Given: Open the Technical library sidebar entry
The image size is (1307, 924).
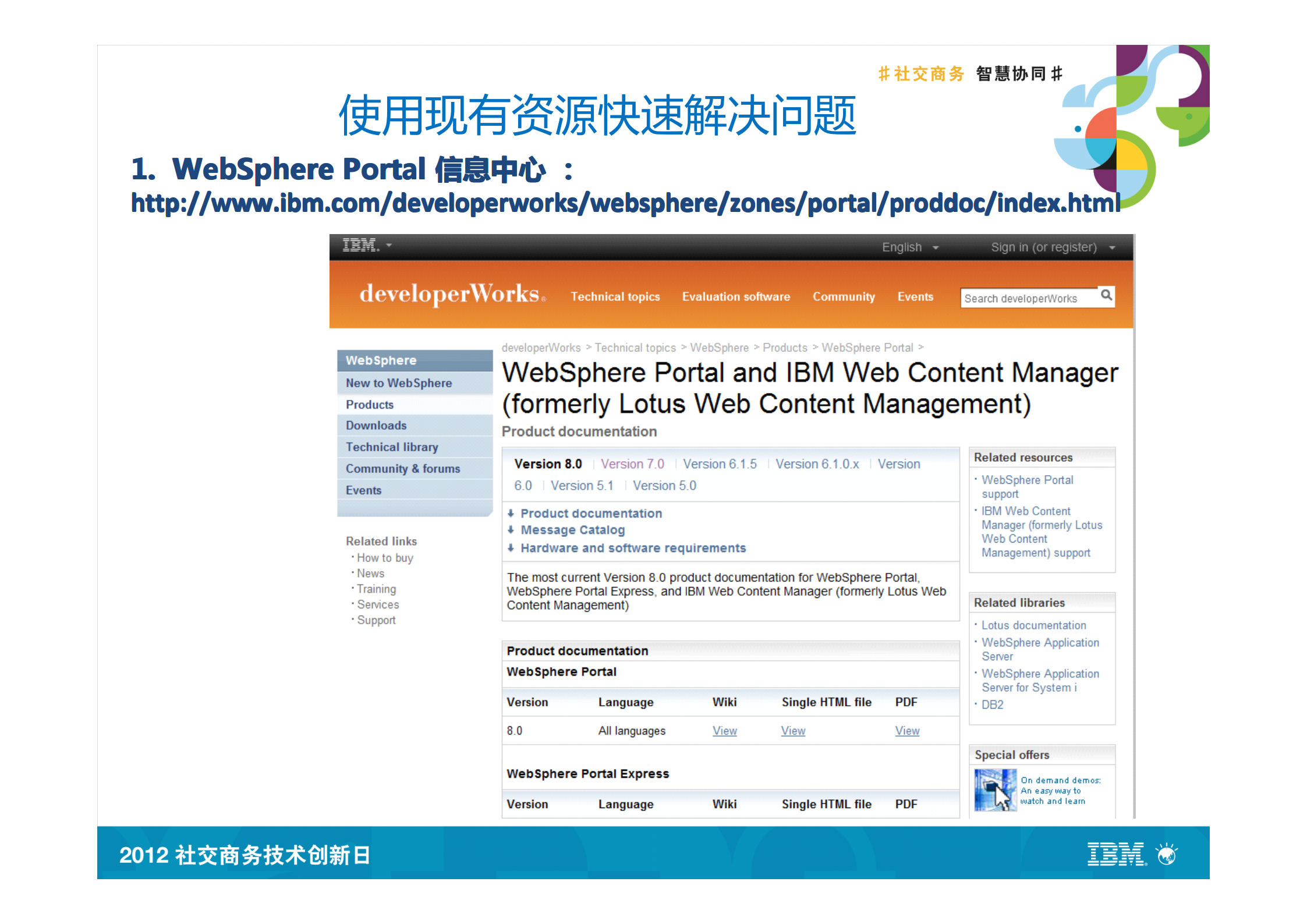Looking at the screenshot, I should coord(392,447).
